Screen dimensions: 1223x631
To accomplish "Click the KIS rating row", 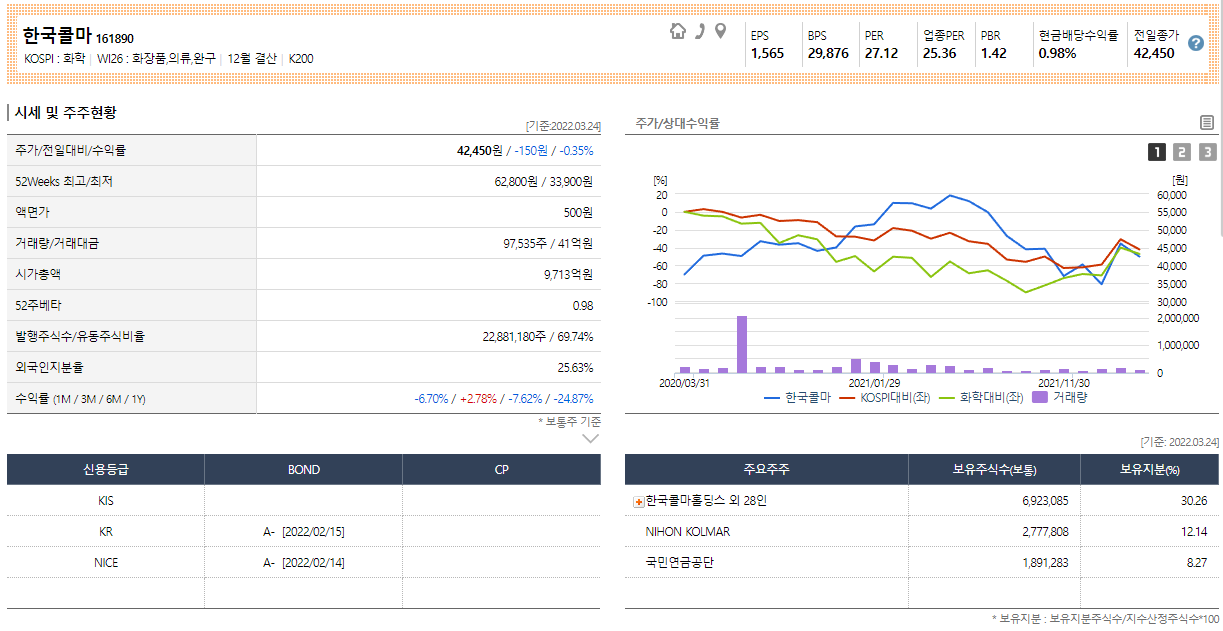I will [x=304, y=500].
